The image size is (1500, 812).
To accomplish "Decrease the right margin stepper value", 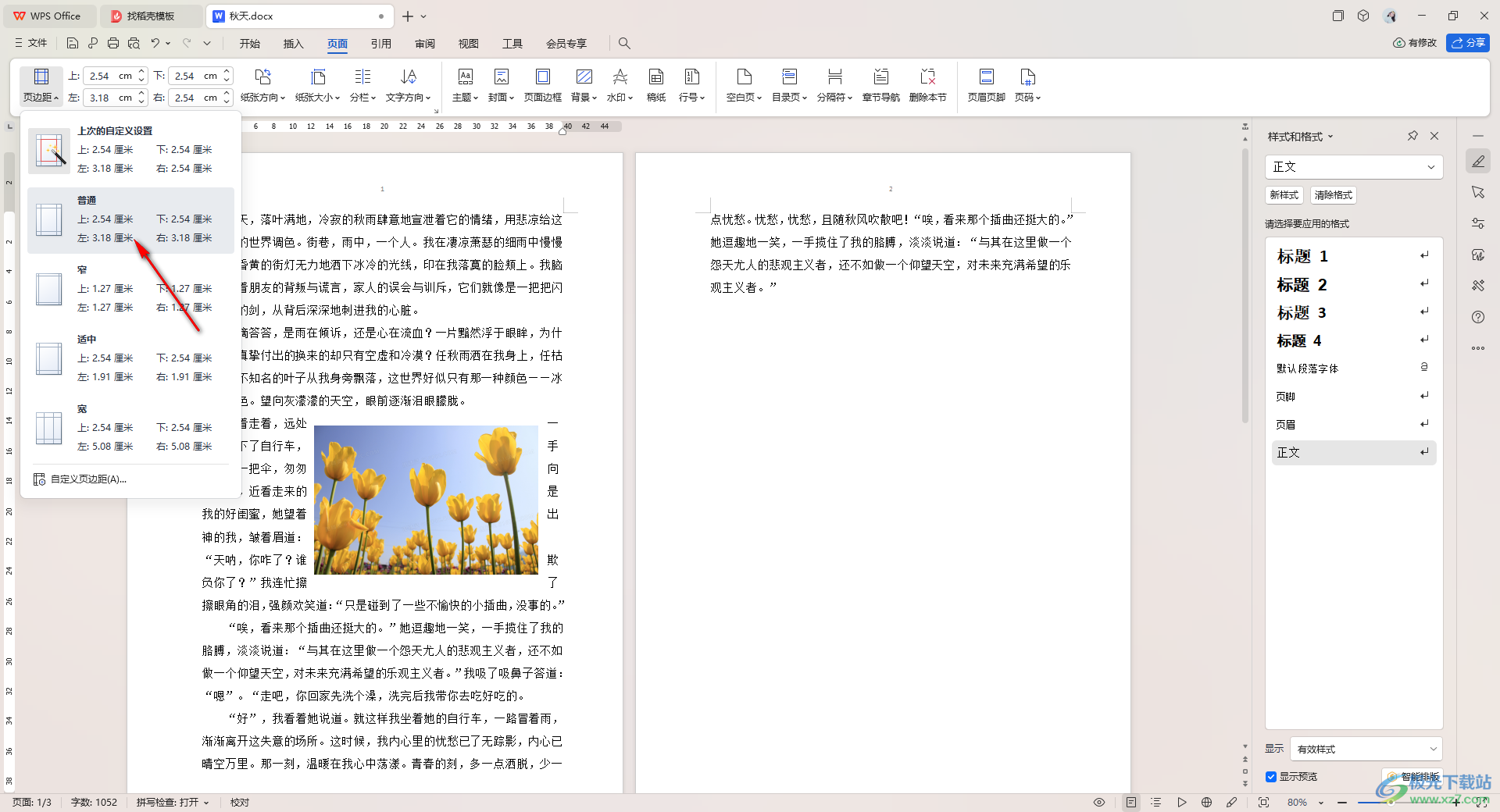I will (227, 101).
